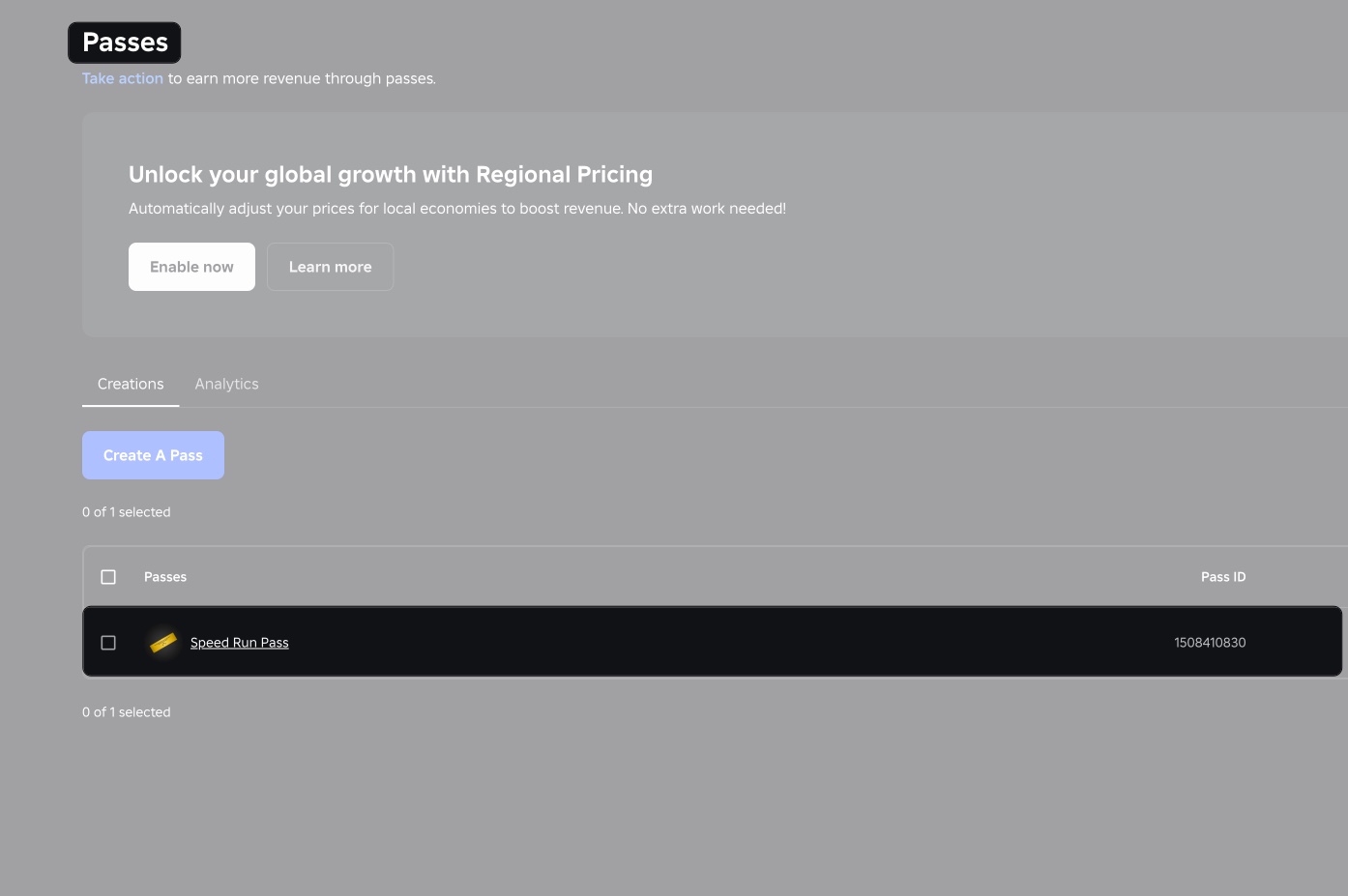
Task: Click the Regional Pricing banner headline
Action: click(391, 174)
